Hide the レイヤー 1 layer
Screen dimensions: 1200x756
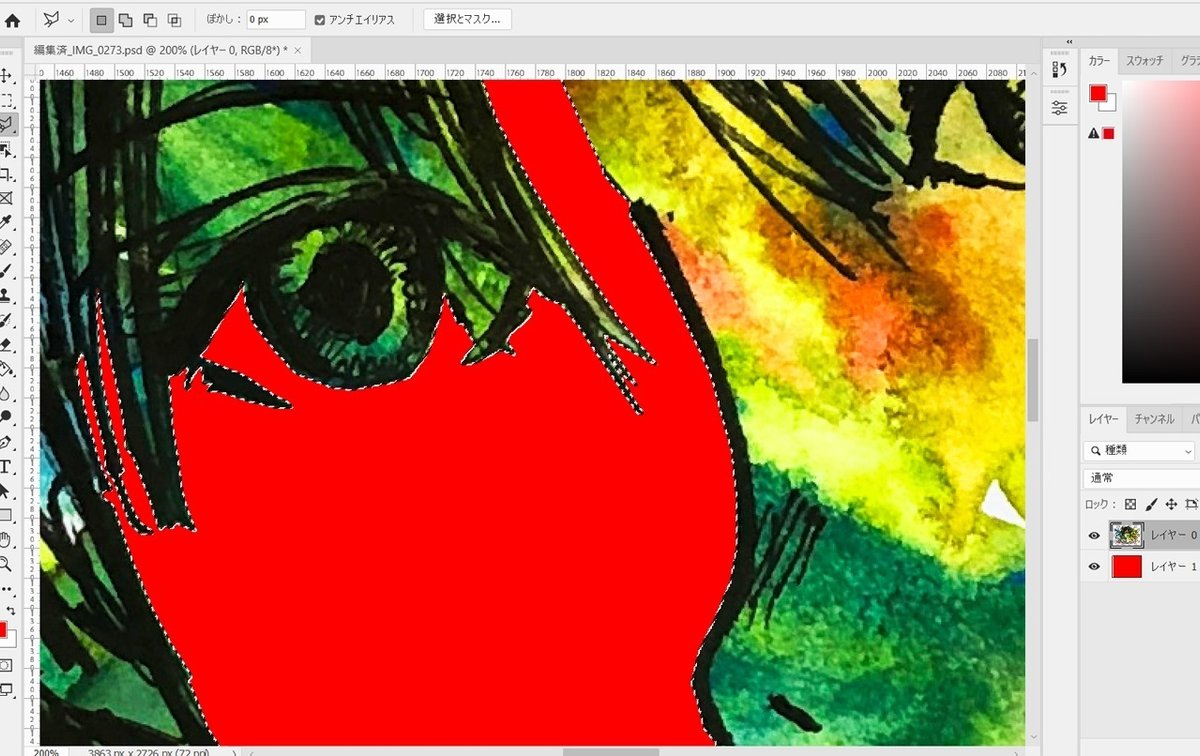(x=1094, y=566)
